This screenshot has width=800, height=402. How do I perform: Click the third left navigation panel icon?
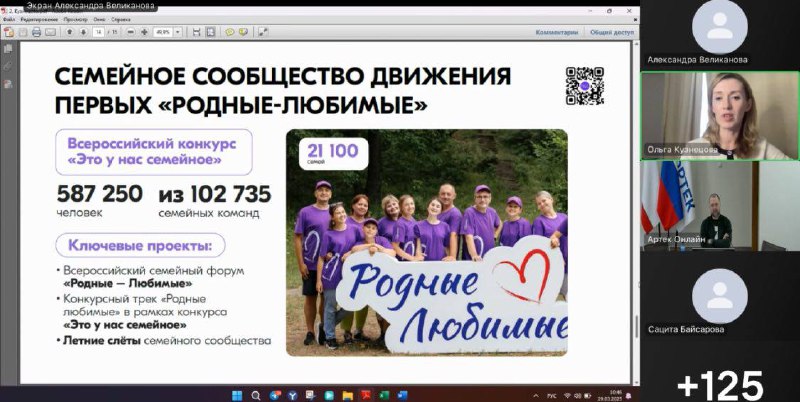point(8,84)
